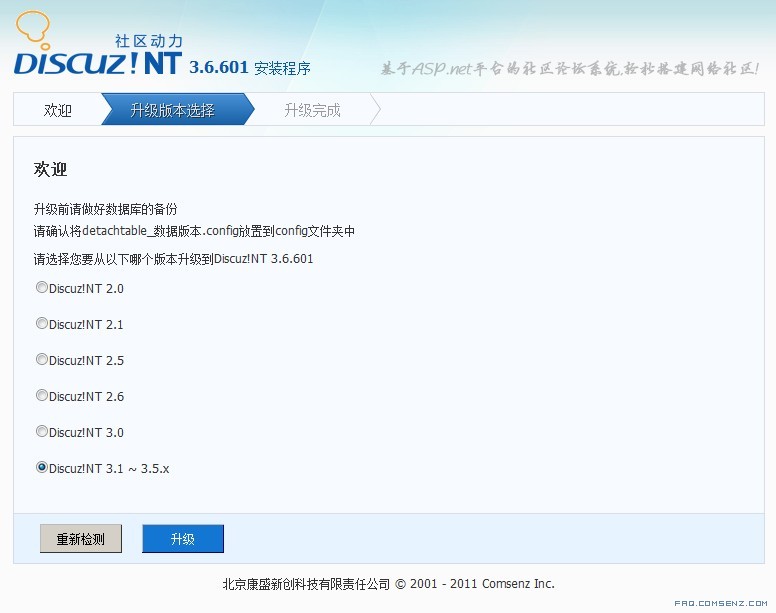
Task: Click the 社区动力 text above the logo
Action: pyautogui.click(x=148, y=41)
